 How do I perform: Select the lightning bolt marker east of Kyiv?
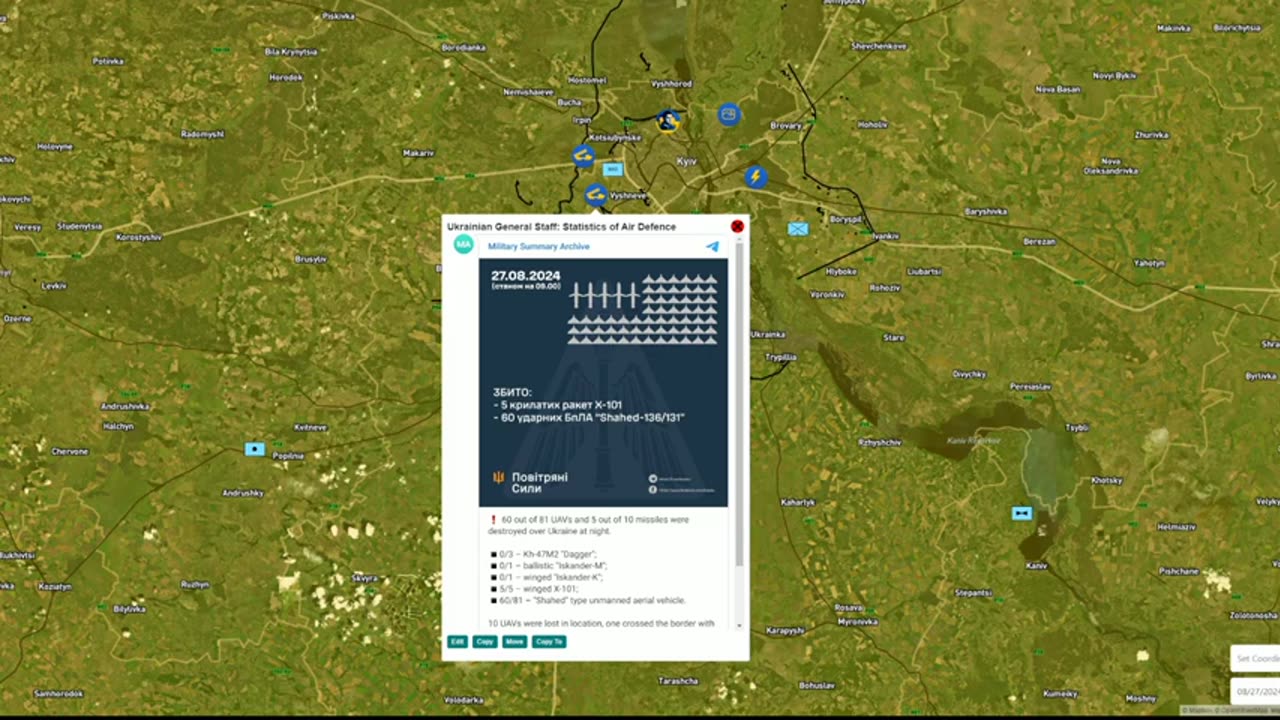(756, 177)
